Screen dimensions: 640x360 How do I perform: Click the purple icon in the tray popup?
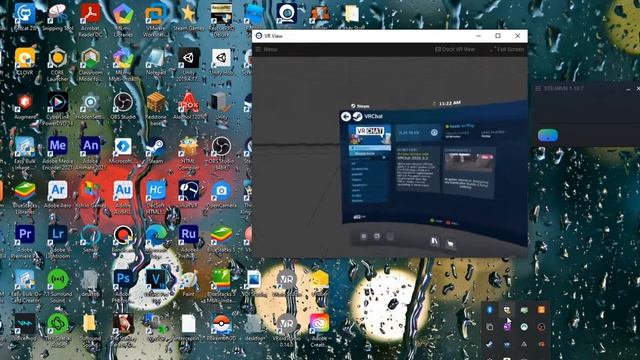click(x=507, y=327)
